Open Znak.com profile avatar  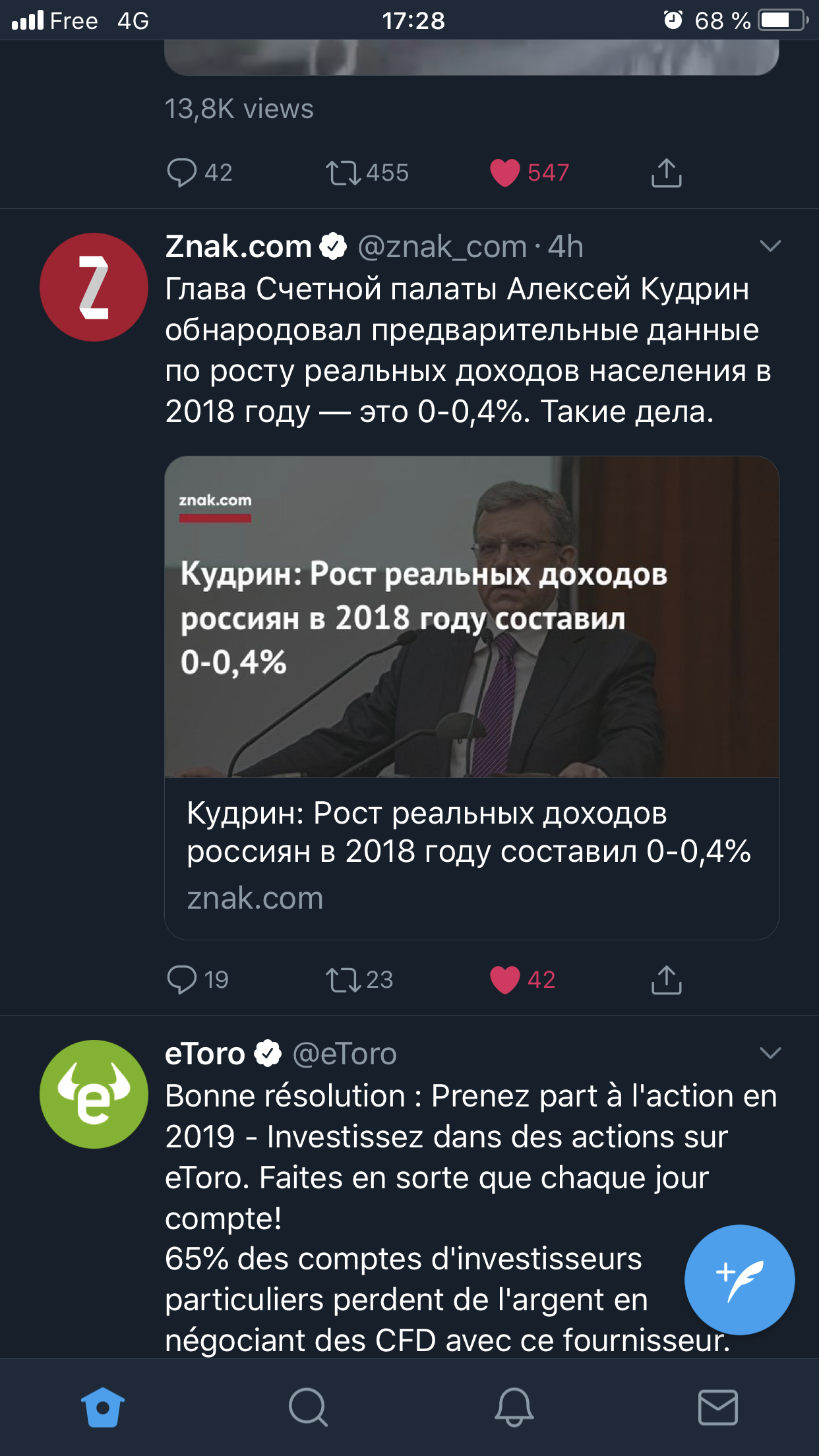[94, 287]
